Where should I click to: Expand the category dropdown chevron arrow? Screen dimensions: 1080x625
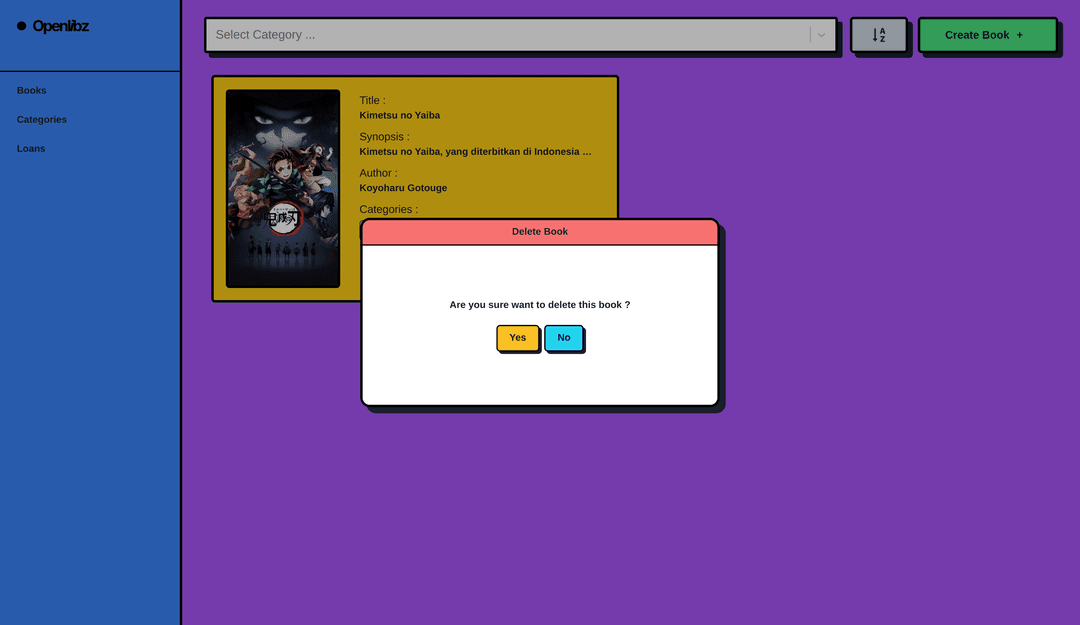point(821,35)
